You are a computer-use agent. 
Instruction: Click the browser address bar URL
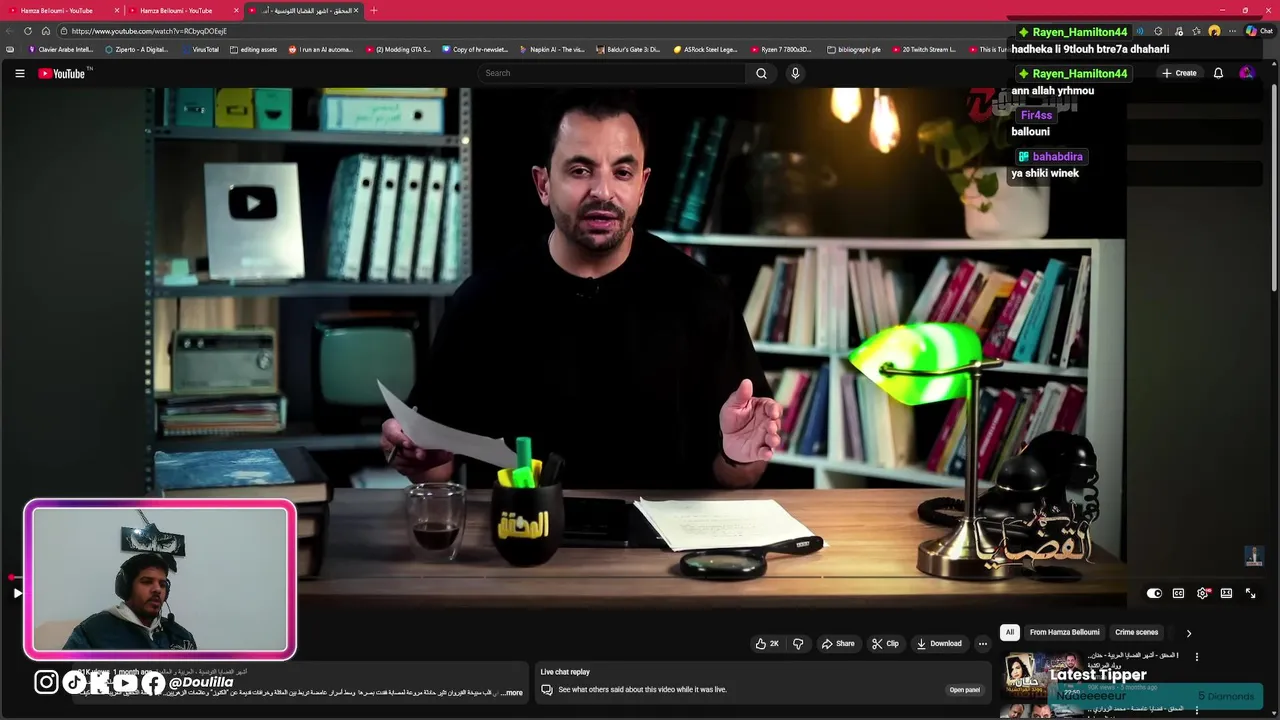(x=149, y=31)
